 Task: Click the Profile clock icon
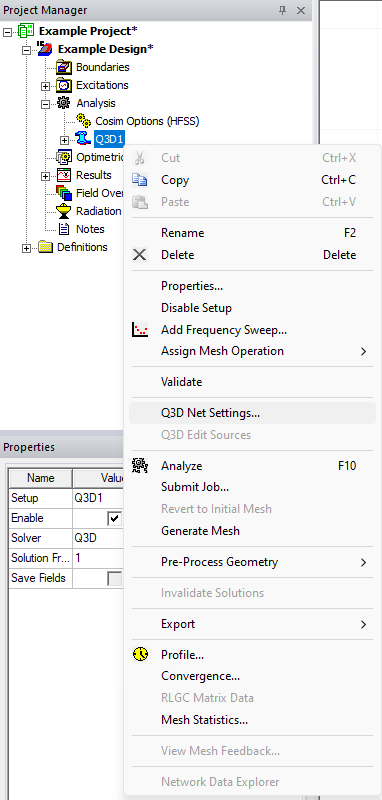click(x=140, y=654)
